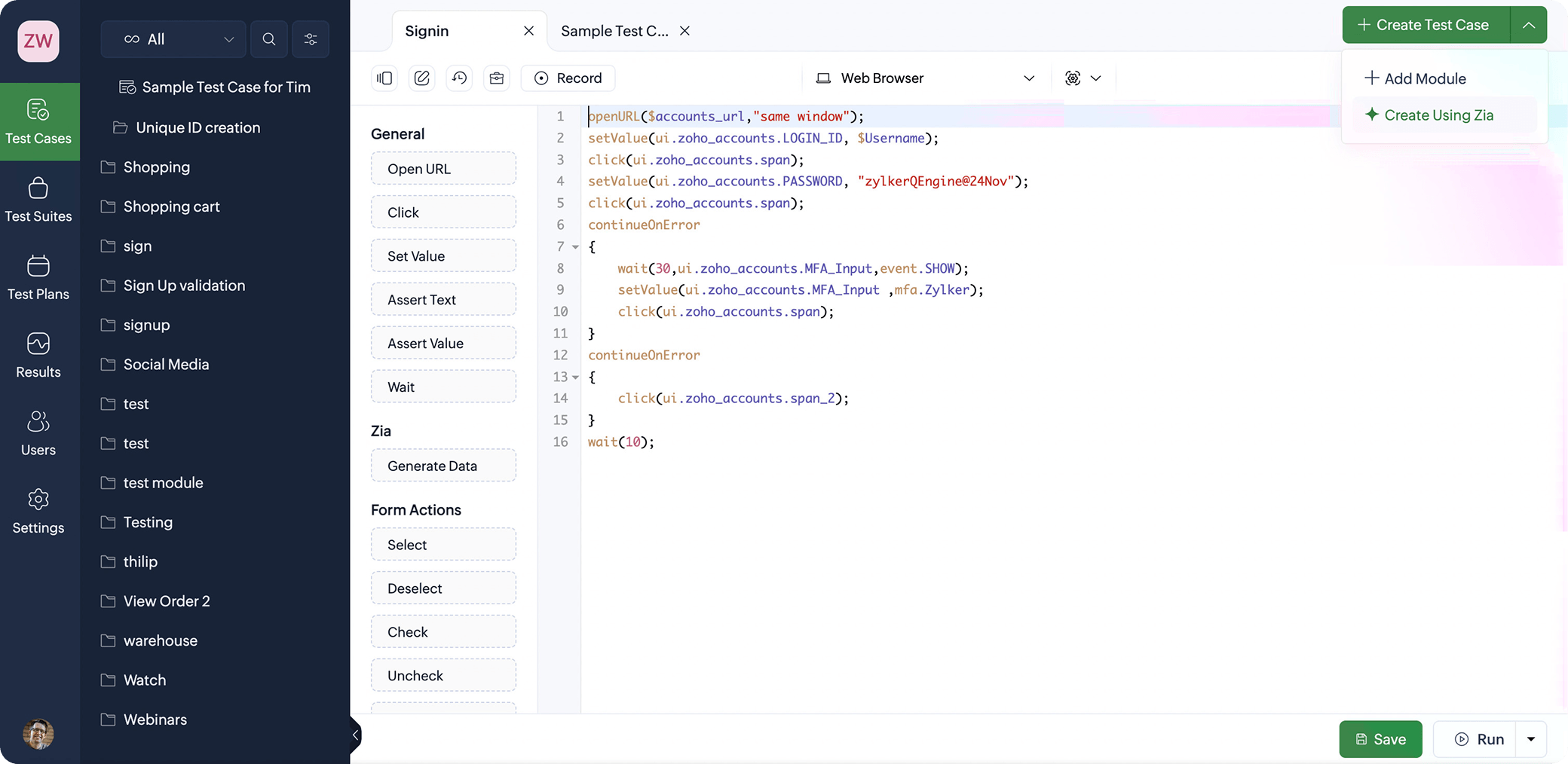Open the View Order 2 folder

click(x=156, y=601)
